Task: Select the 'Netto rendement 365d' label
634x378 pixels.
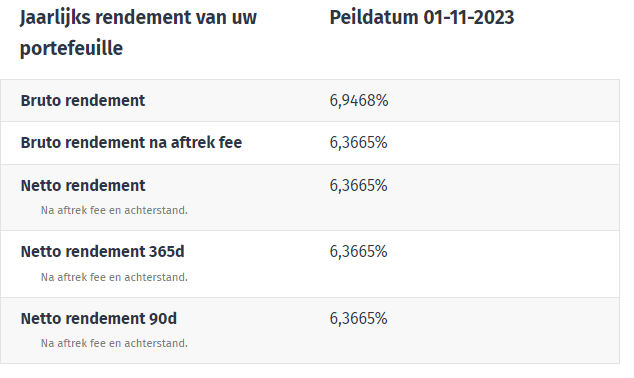Action: [102, 252]
